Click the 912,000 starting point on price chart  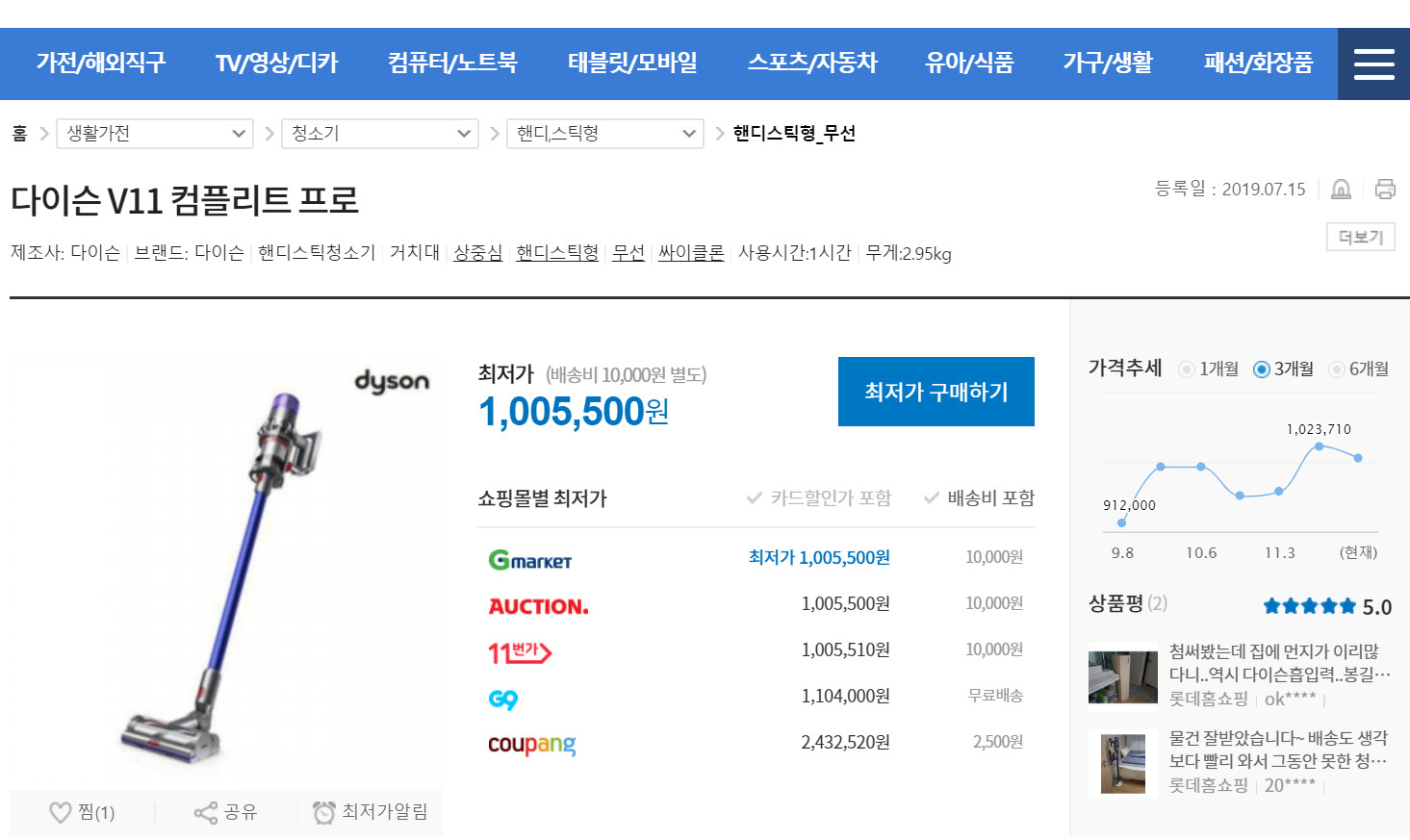[x=1121, y=522]
